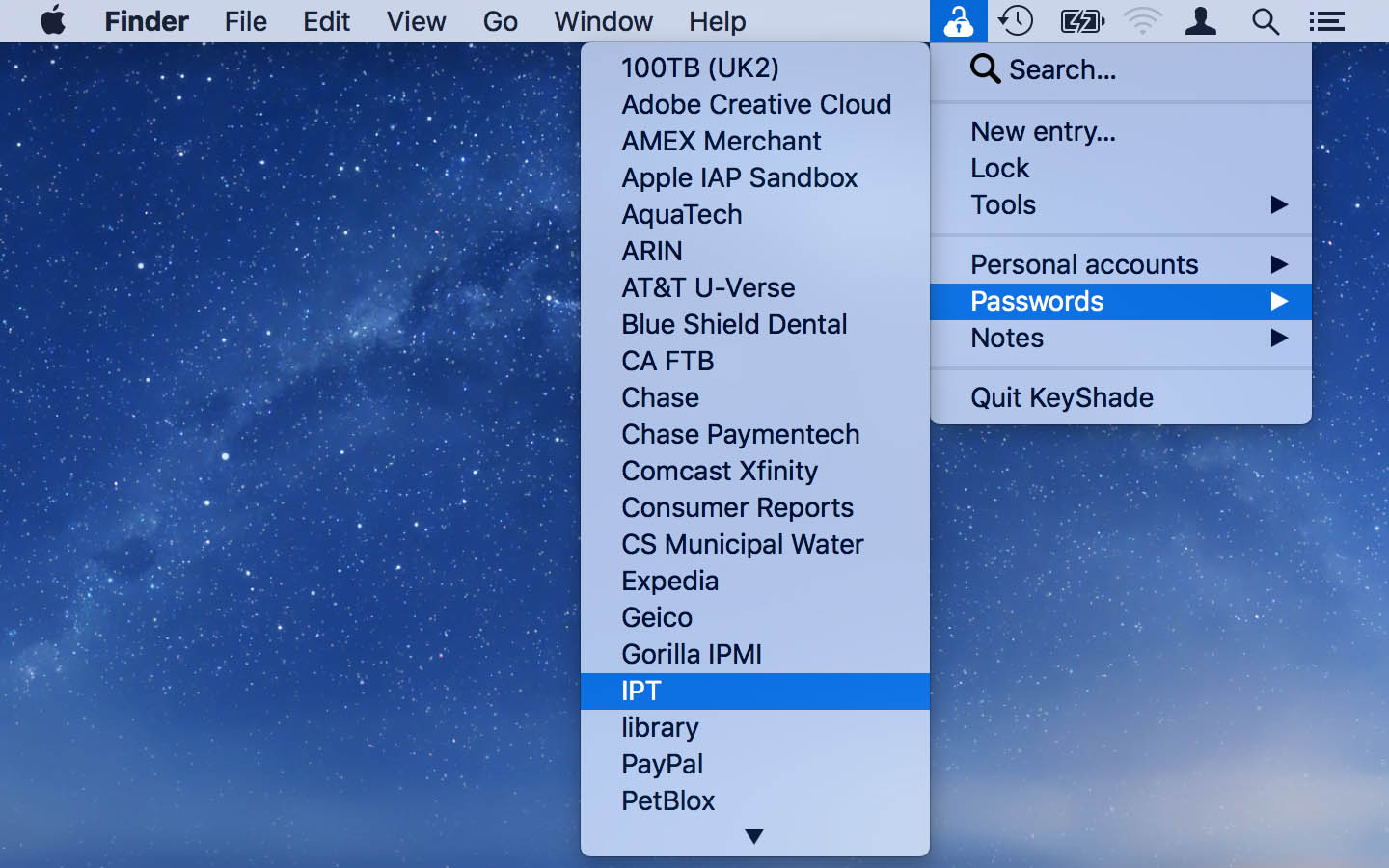1389x868 pixels.
Task: Open the Finder menu
Action: (x=147, y=20)
